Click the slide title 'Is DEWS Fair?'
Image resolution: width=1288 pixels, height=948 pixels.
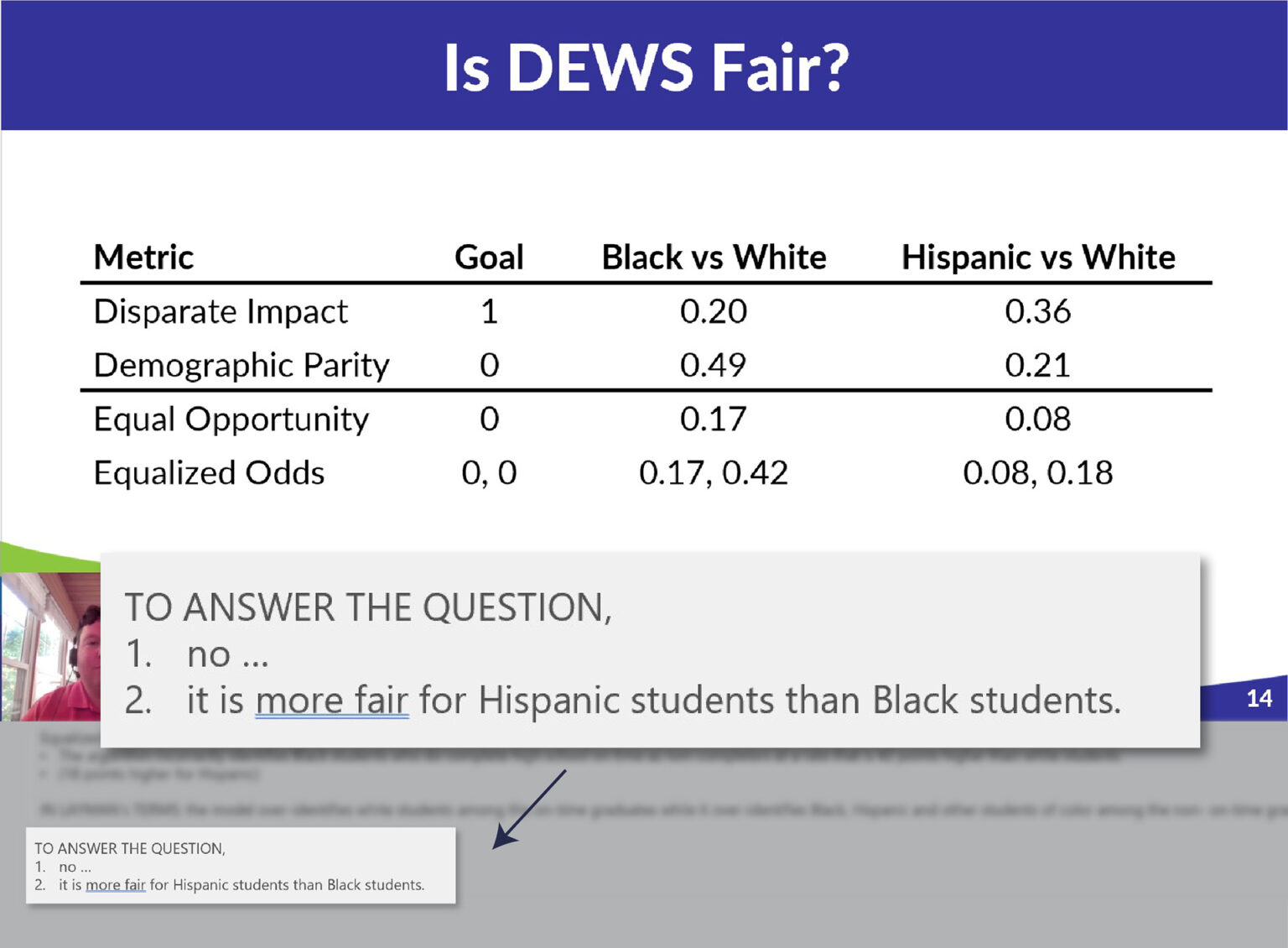point(644,67)
